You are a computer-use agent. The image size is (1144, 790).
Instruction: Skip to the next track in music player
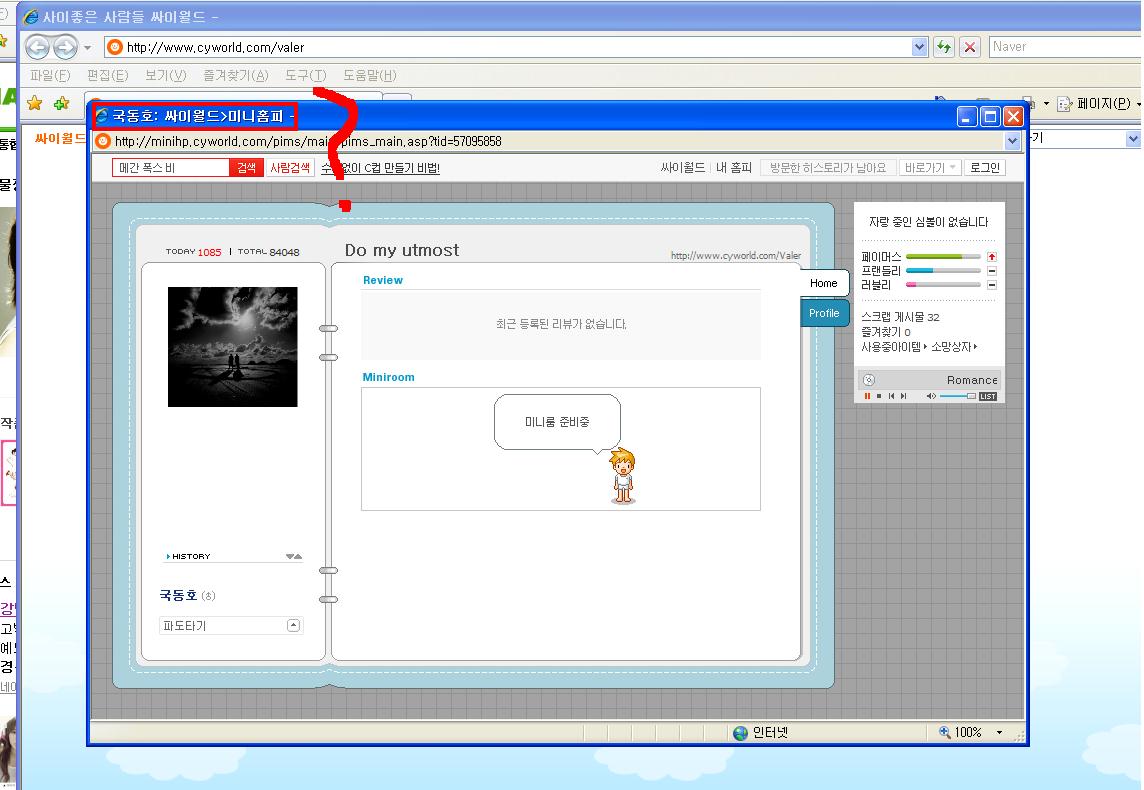[903, 397]
